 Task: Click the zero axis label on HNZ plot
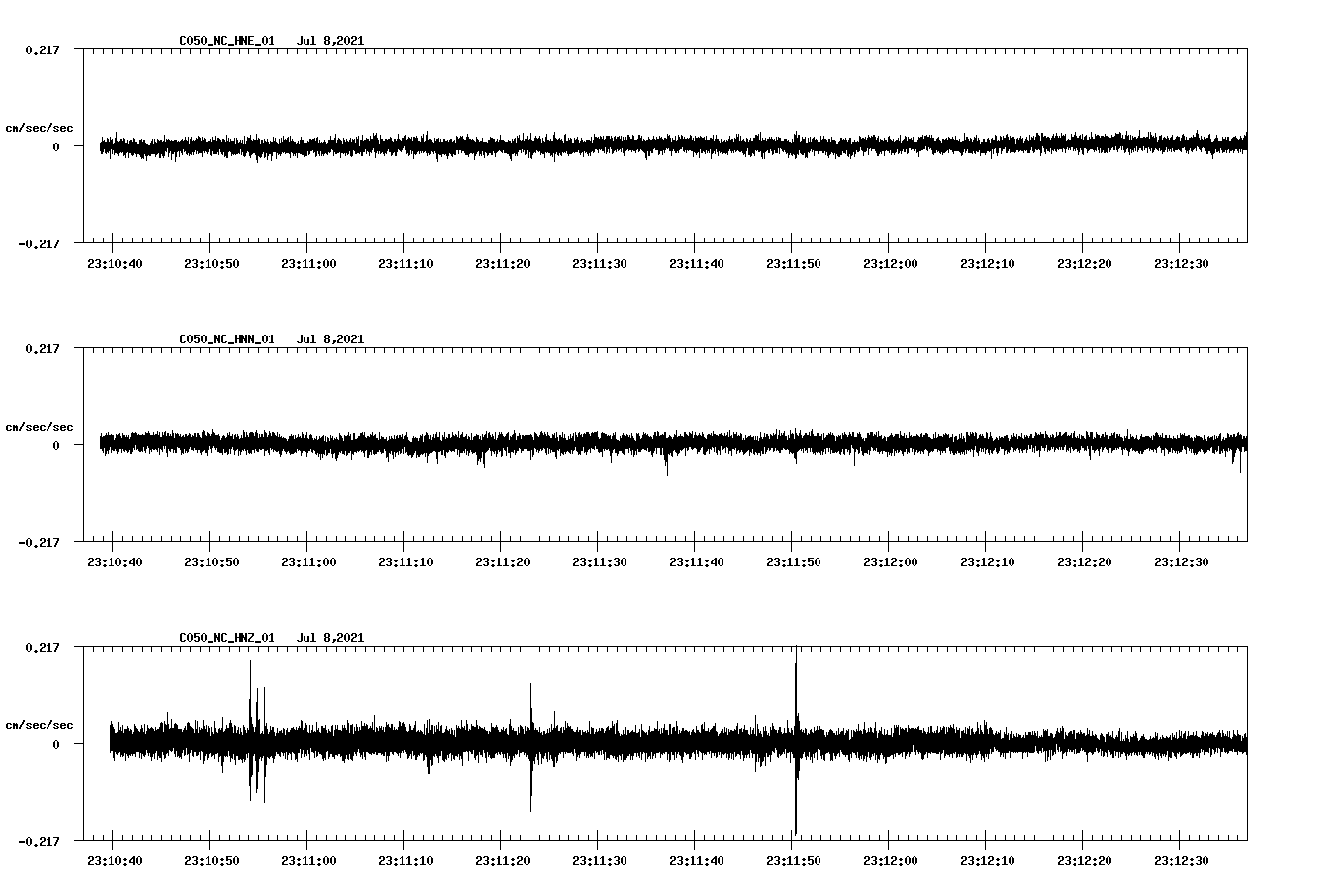coord(56,744)
